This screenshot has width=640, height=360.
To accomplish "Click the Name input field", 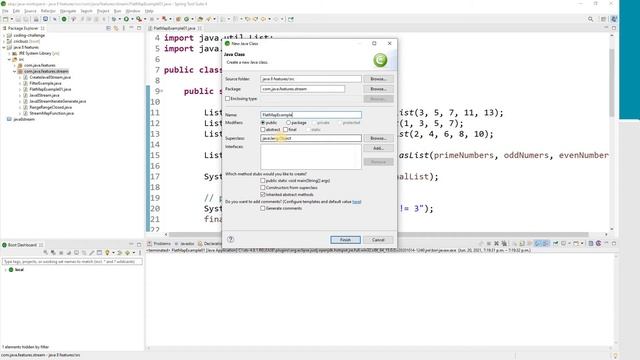I will (x=311, y=115).
